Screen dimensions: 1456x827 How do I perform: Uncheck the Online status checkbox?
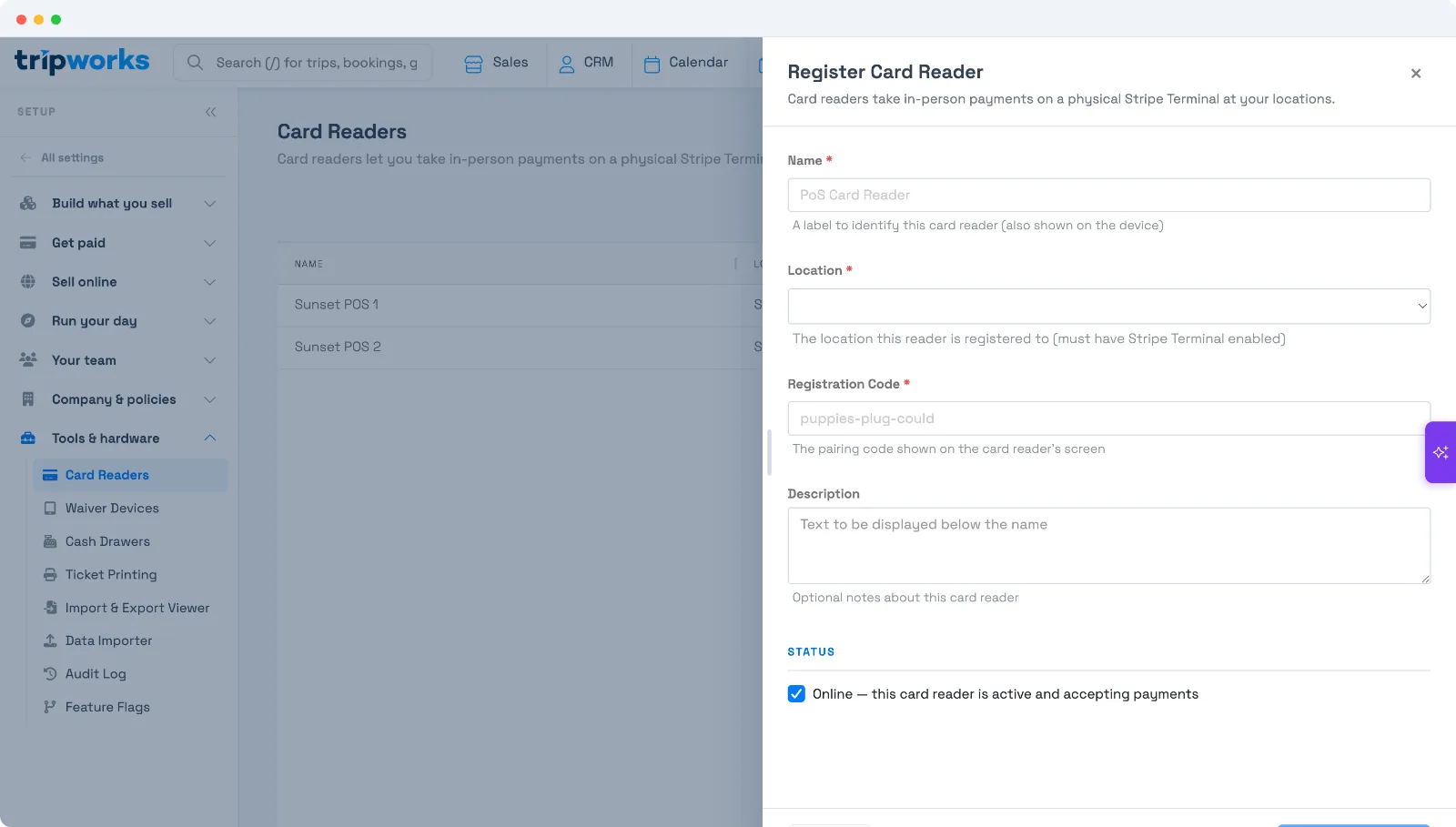796,694
